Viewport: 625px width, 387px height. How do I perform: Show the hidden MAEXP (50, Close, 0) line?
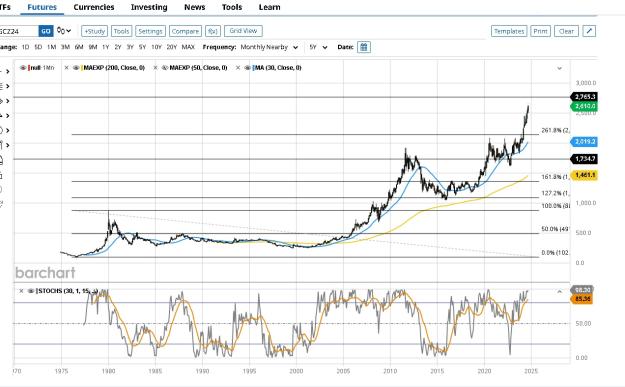(165, 68)
